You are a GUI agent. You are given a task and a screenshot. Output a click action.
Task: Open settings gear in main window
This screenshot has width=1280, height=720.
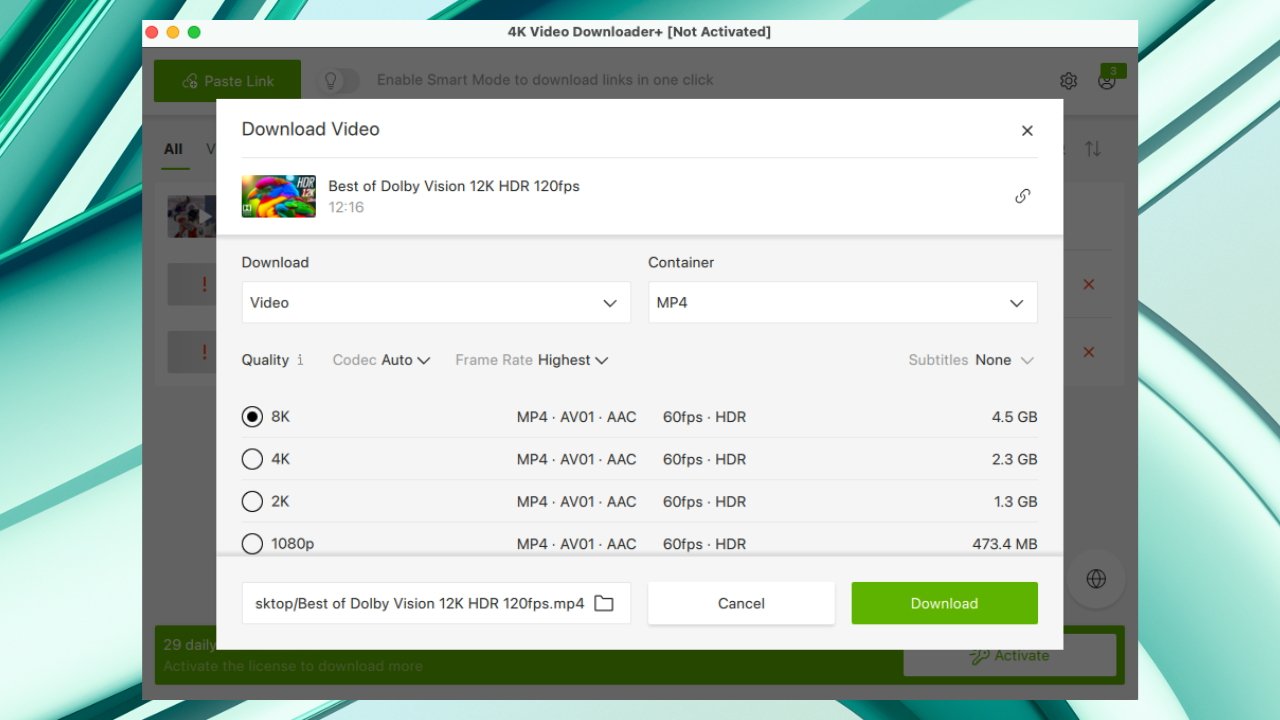[x=1068, y=81]
